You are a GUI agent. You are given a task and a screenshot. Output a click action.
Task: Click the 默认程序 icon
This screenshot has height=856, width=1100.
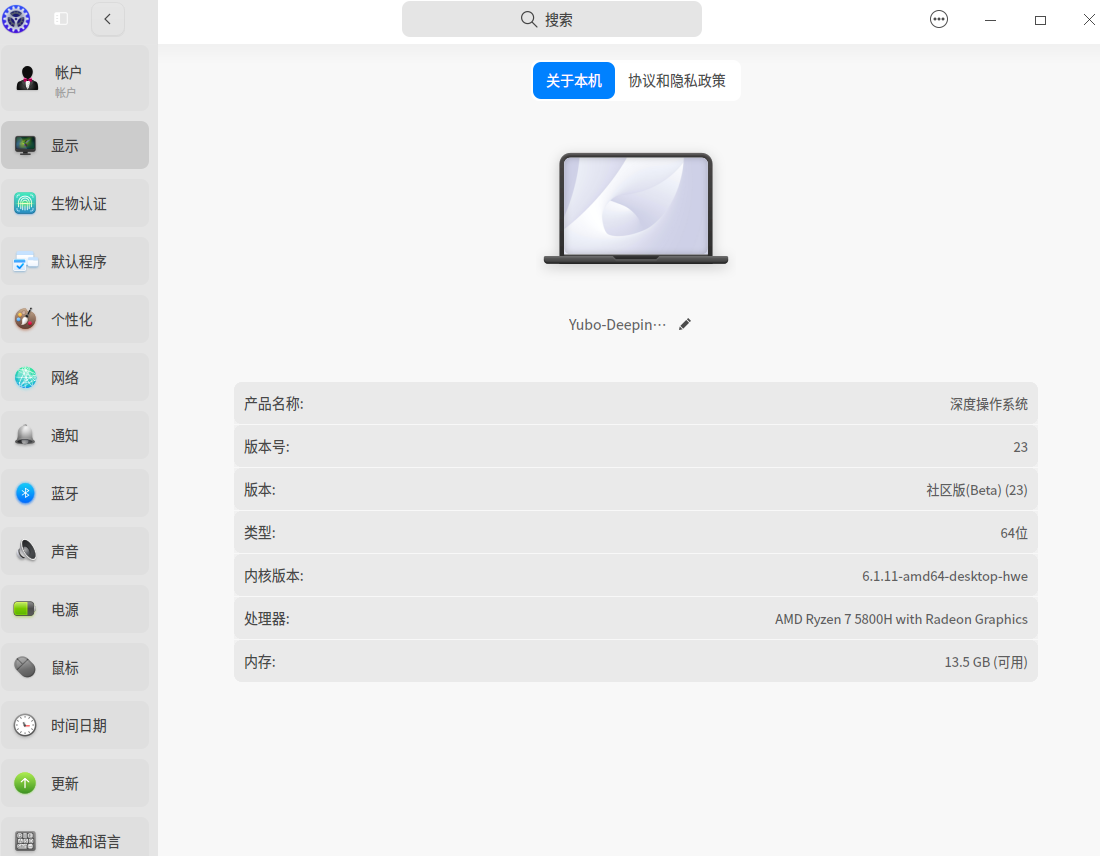[x=25, y=262]
